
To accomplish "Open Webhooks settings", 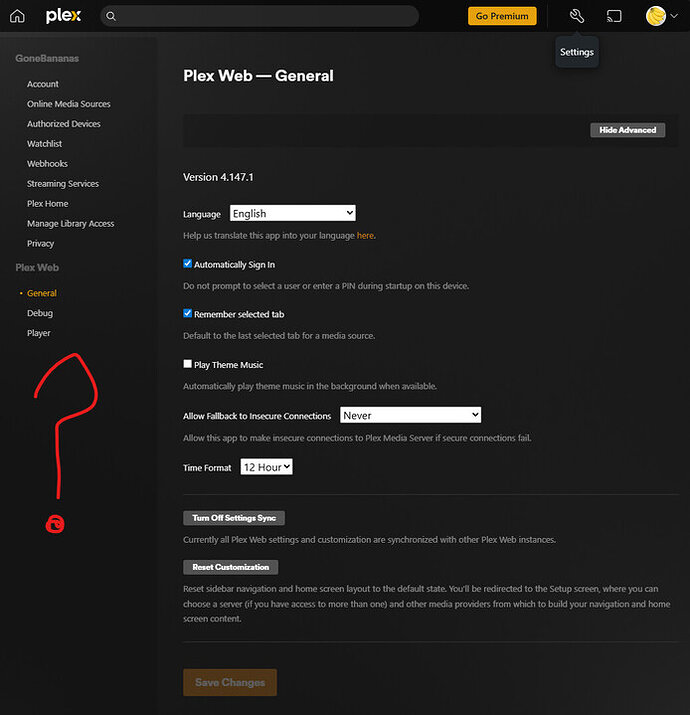I will (x=47, y=164).
